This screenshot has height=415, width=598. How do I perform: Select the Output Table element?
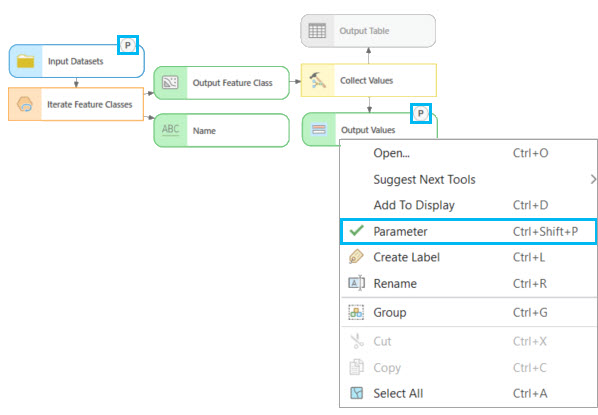[x=368, y=31]
